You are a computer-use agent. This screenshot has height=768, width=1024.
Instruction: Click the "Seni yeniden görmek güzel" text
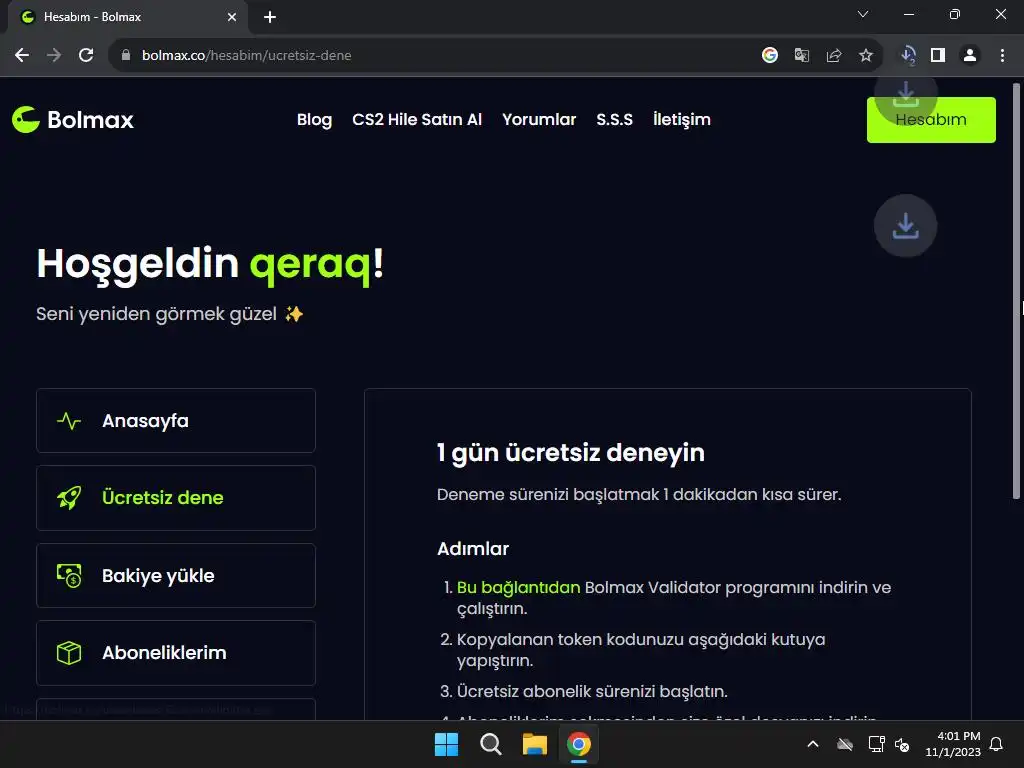157,314
